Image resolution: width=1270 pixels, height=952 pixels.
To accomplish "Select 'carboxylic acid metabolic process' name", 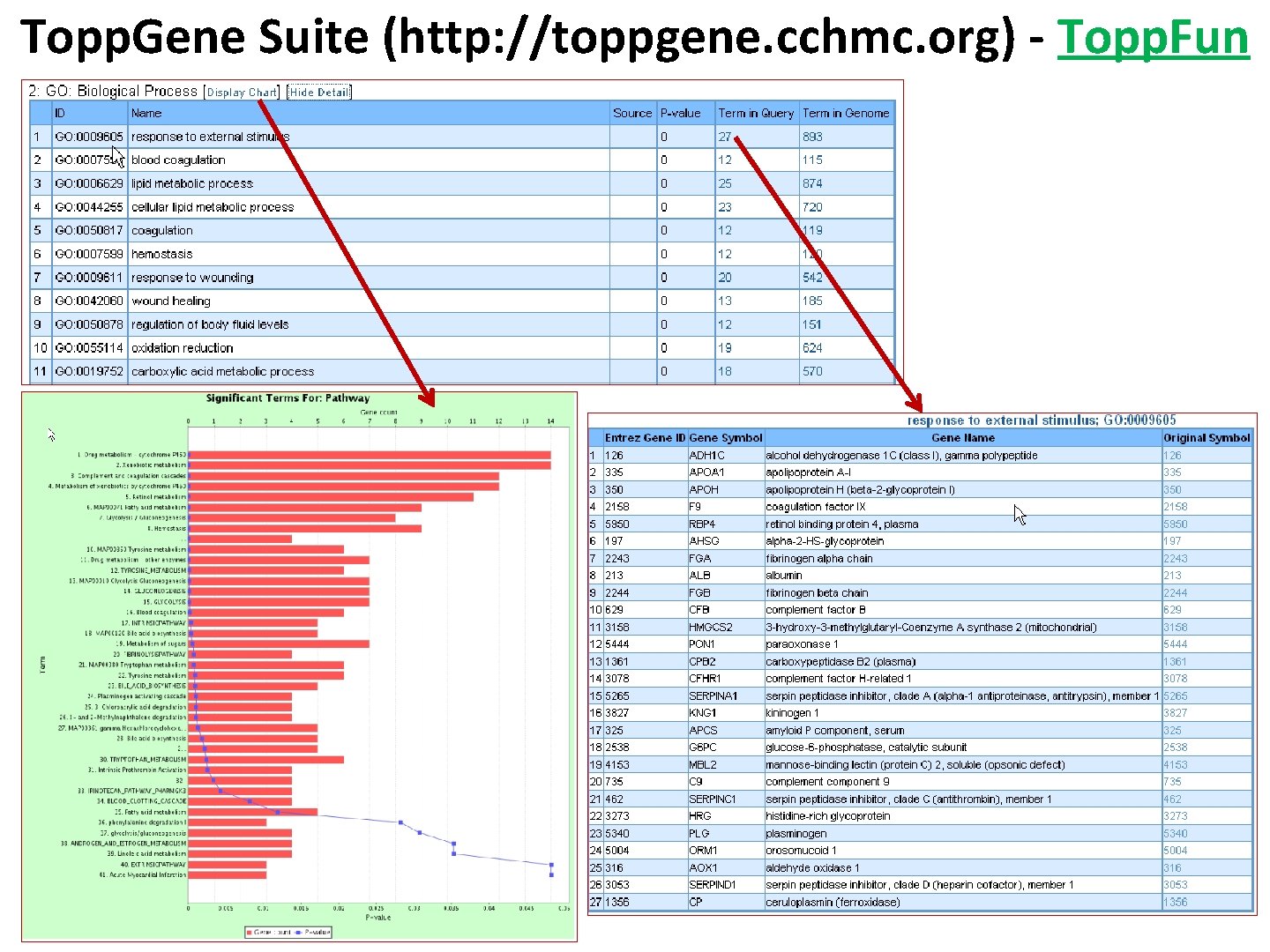I will point(222,371).
